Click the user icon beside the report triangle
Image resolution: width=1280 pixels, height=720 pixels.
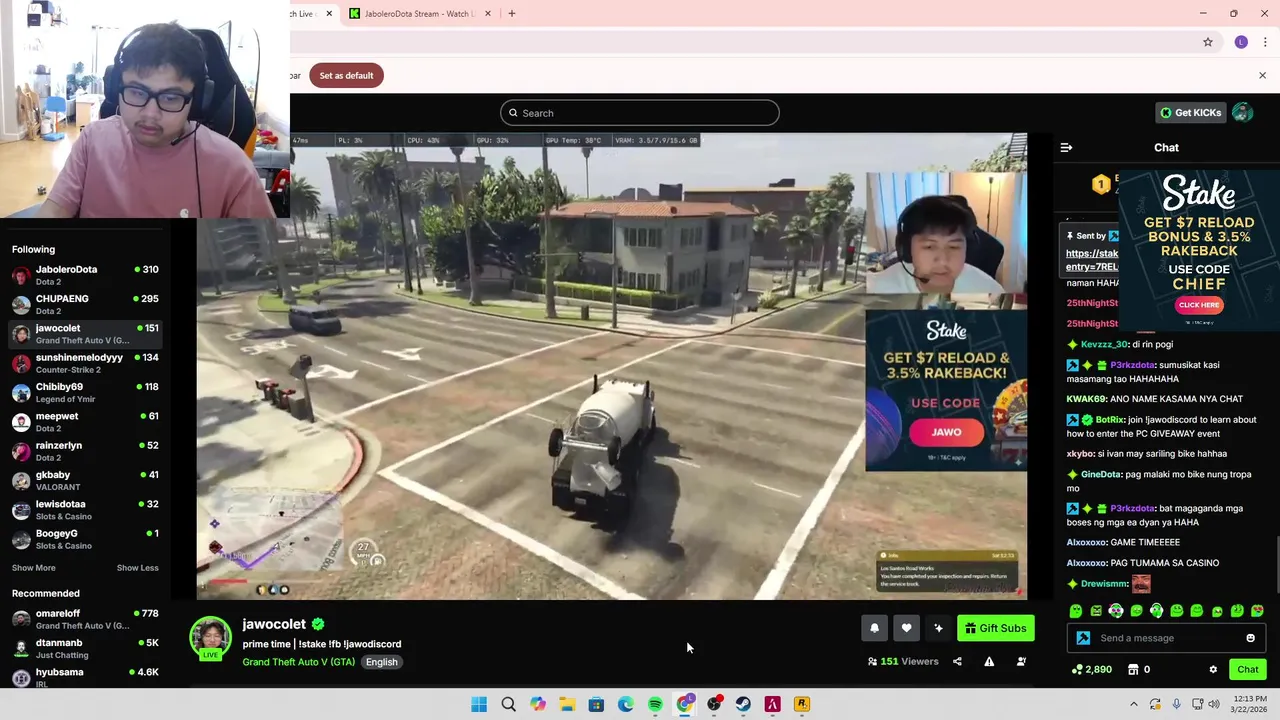tap(1021, 661)
